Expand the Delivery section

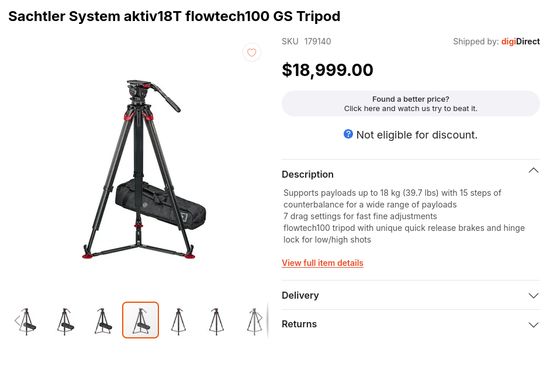[410, 295]
